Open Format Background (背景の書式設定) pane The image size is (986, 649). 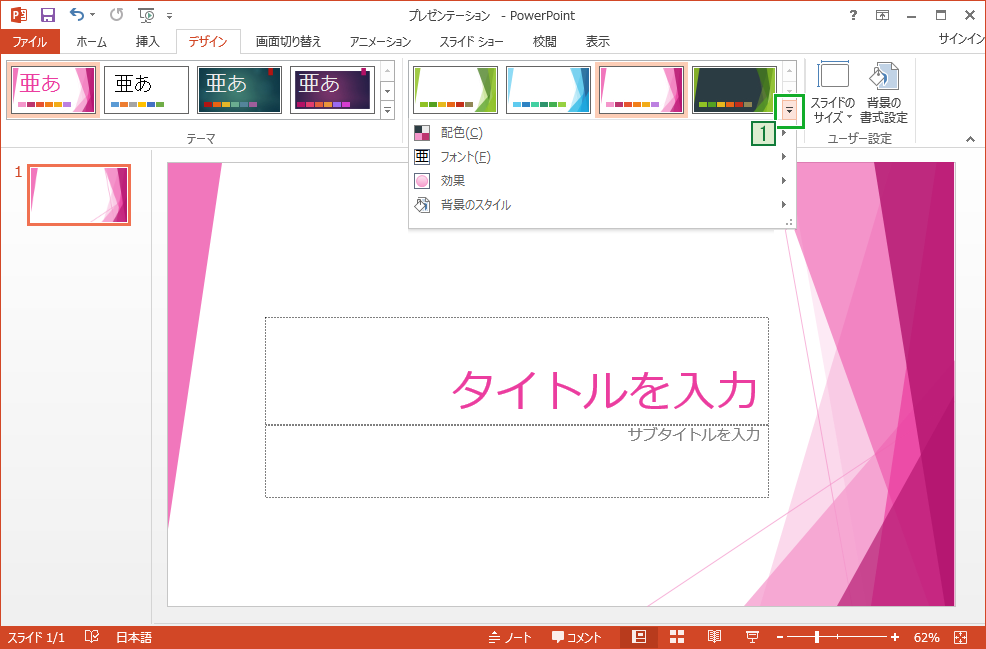(x=883, y=93)
